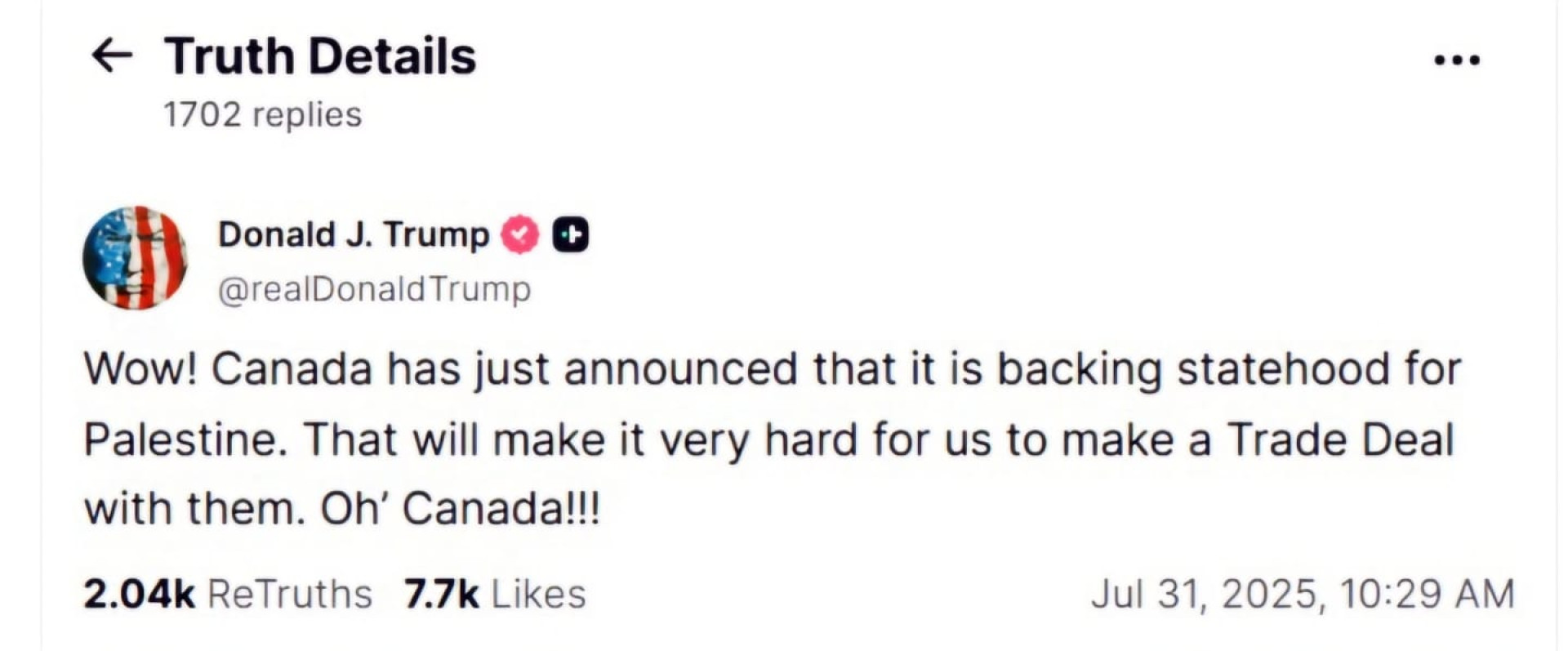Click the phrase Trade Deal in the post
The width and height of the screenshot is (1568, 651).
click(x=1342, y=439)
